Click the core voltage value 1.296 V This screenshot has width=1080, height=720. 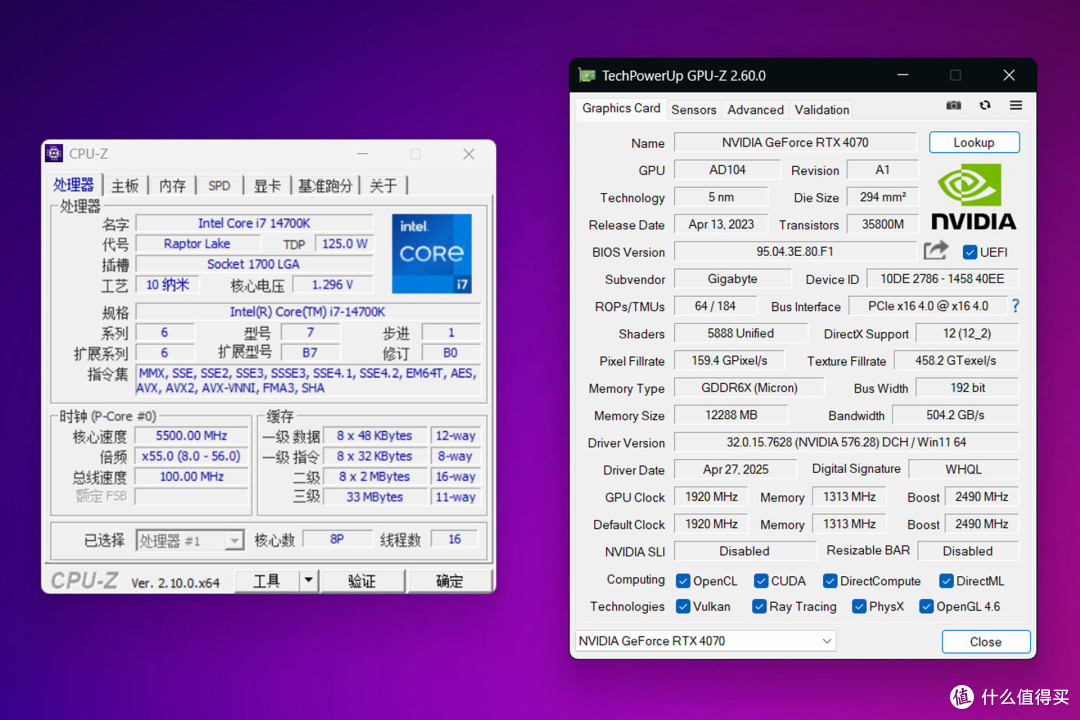point(332,285)
